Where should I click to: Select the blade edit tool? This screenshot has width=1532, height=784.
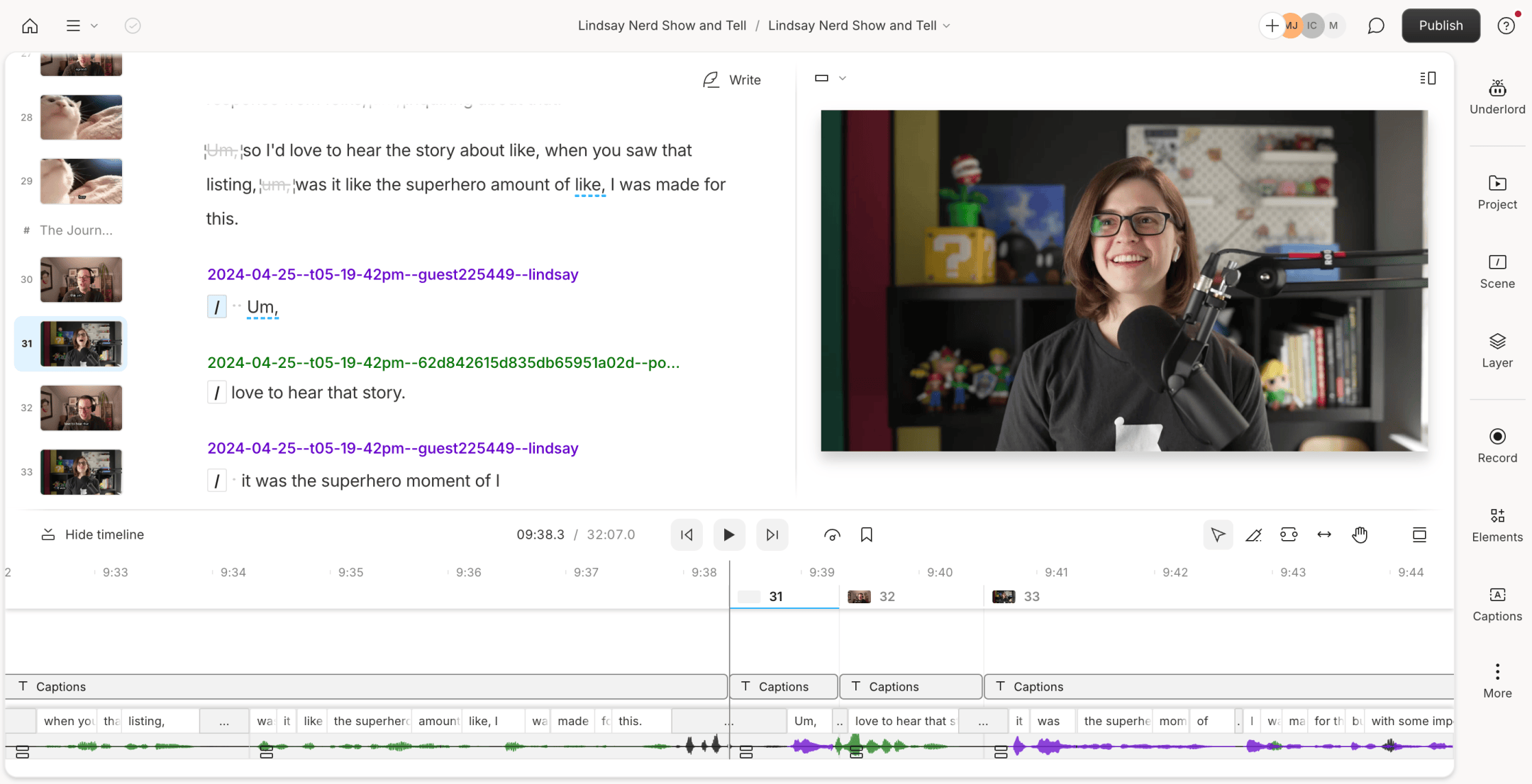[x=1253, y=534]
